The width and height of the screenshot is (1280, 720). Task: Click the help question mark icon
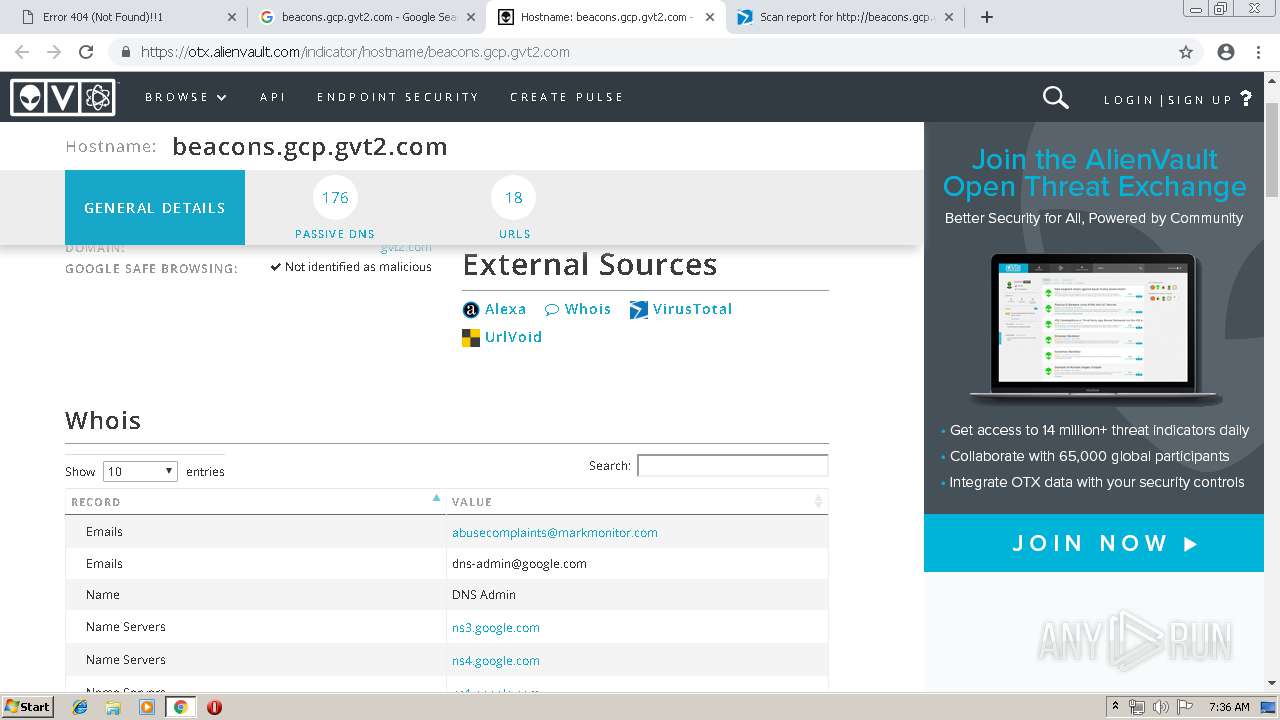[1246, 98]
